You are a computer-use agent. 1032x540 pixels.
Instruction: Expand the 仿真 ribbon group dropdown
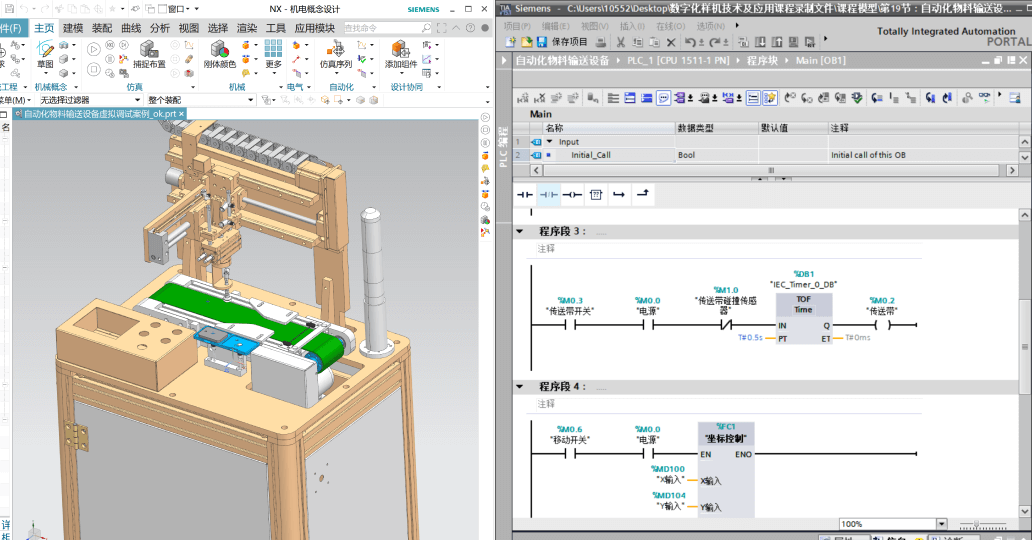click(193, 87)
